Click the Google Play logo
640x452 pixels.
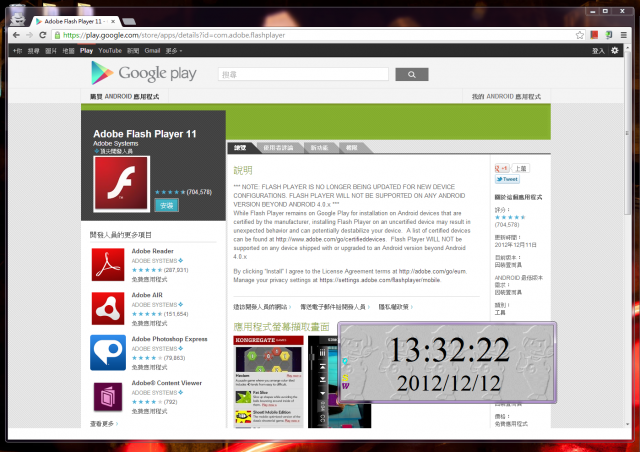(x=144, y=73)
